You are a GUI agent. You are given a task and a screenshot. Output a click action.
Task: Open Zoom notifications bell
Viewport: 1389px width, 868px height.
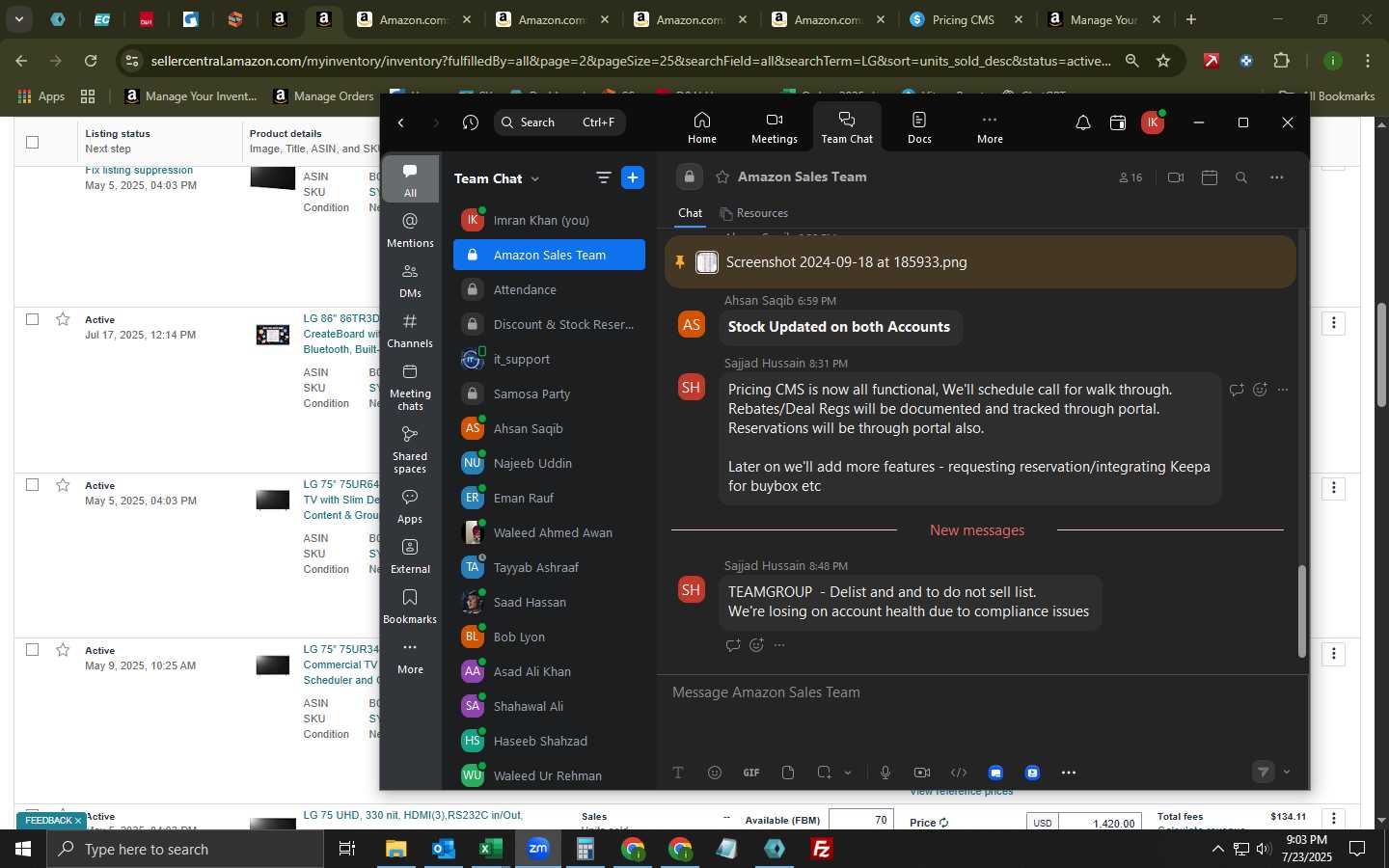[x=1083, y=122]
